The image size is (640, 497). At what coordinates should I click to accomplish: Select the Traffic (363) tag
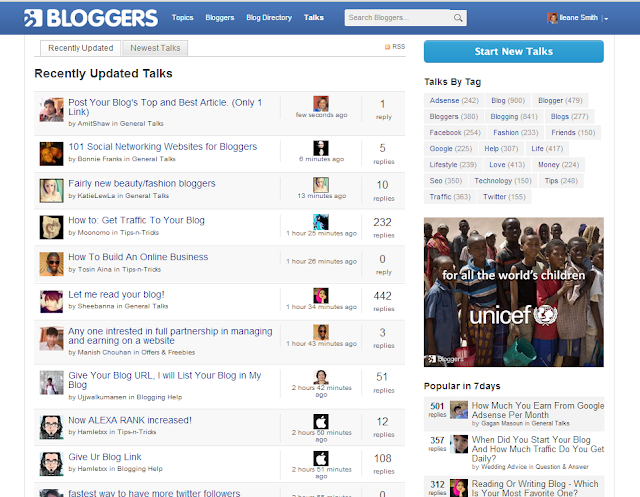pyautogui.click(x=450, y=197)
